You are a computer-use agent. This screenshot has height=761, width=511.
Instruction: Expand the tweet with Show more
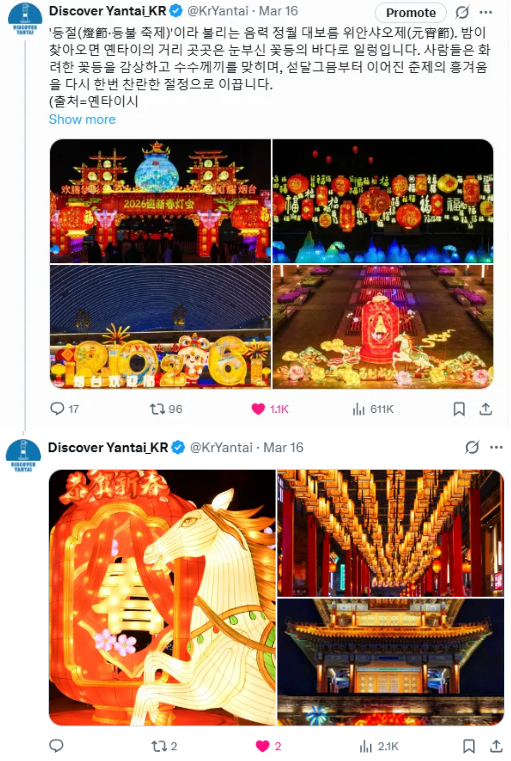pos(82,119)
